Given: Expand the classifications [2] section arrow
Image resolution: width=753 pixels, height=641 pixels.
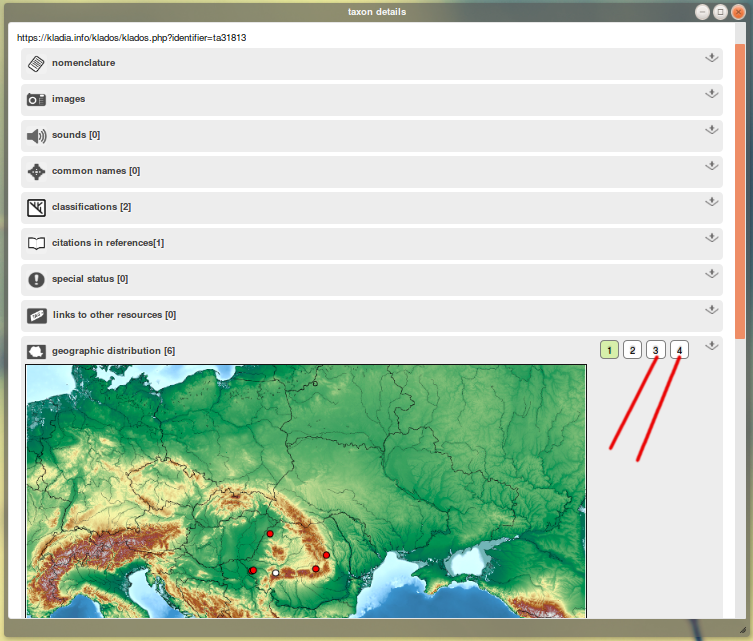Looking at the screenshot, I should pos(711,202).
